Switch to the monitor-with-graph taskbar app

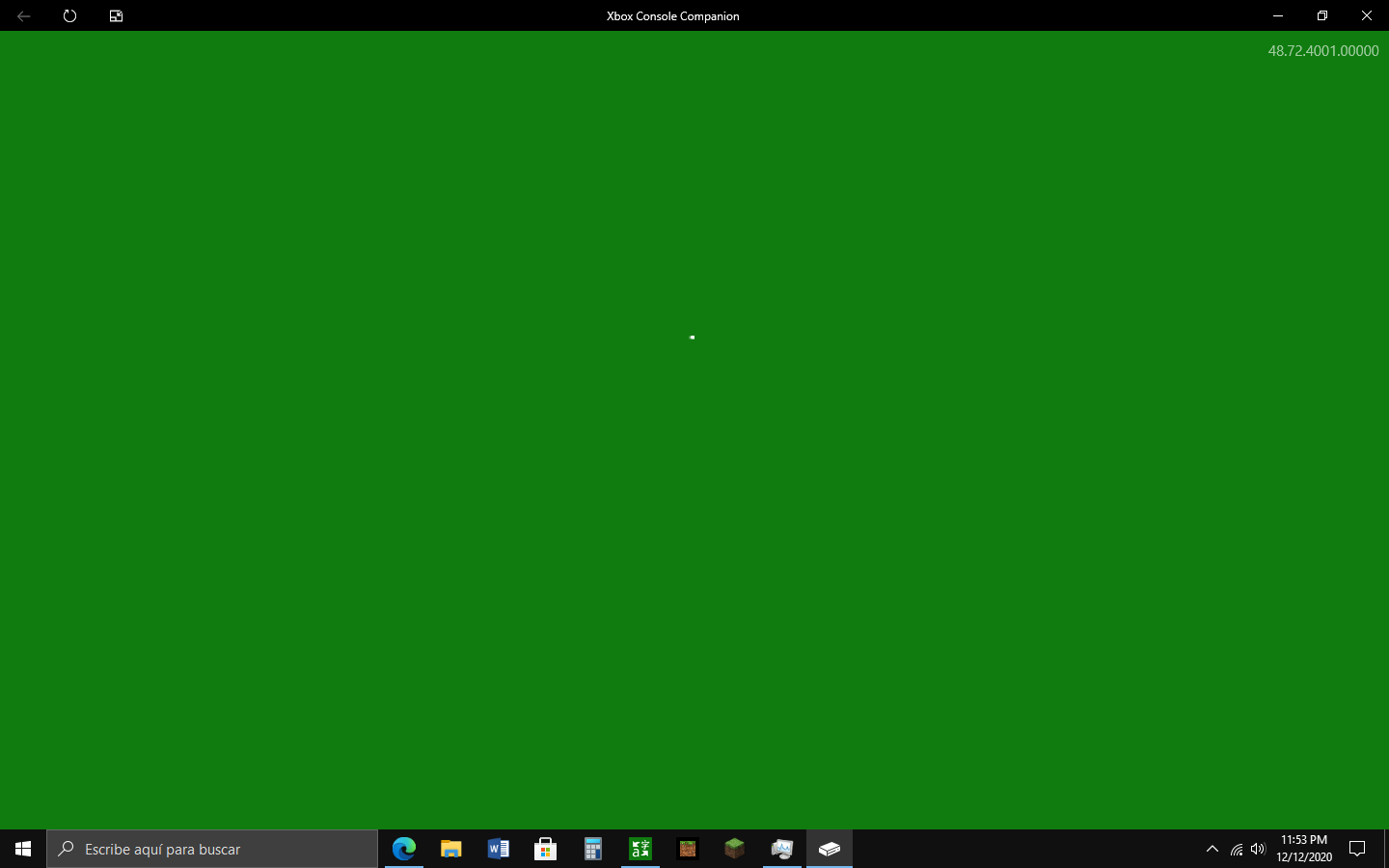coord(782,849)
